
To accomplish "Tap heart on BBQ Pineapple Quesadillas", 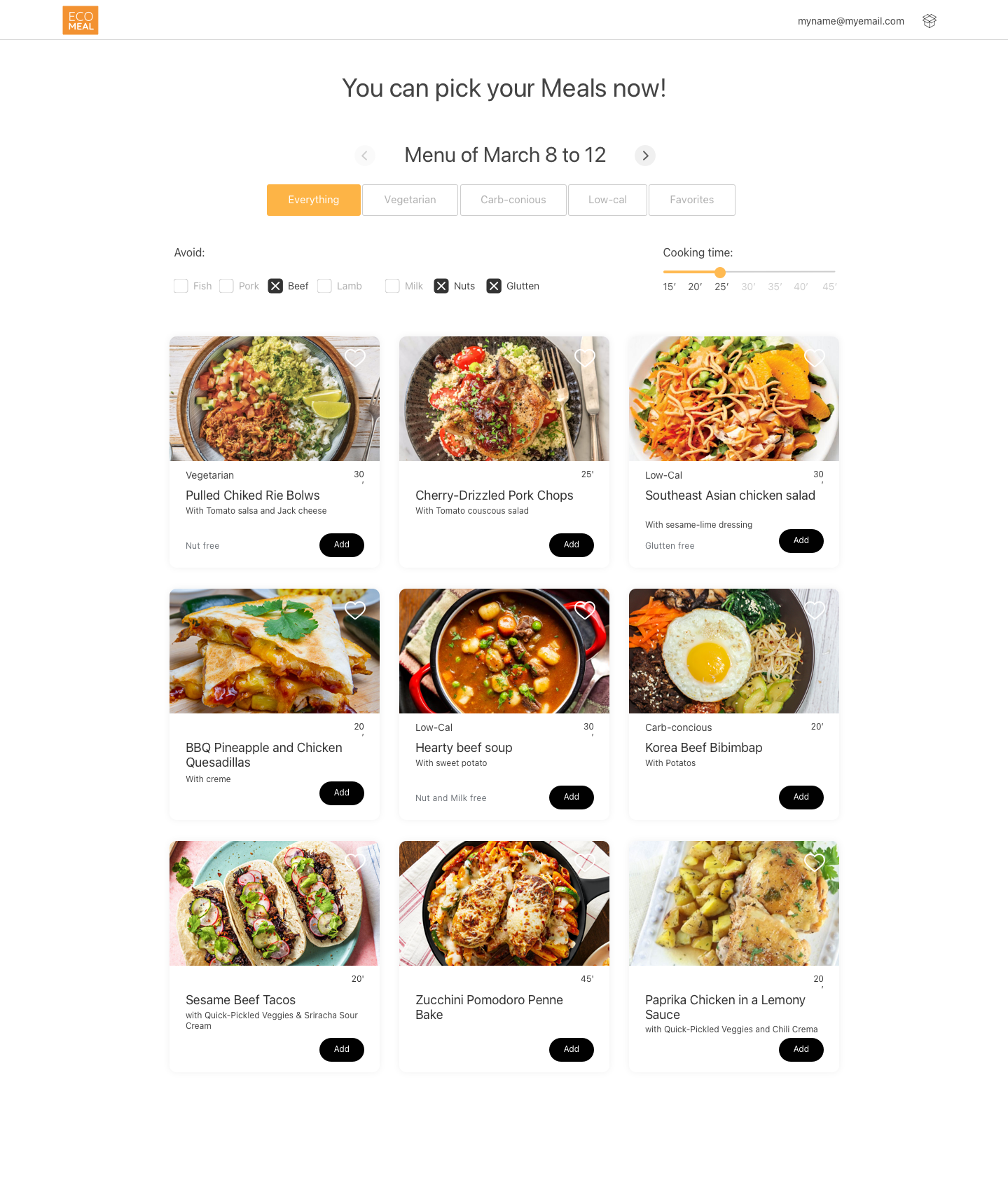I will pyautogui.click(x=355, y=610).
